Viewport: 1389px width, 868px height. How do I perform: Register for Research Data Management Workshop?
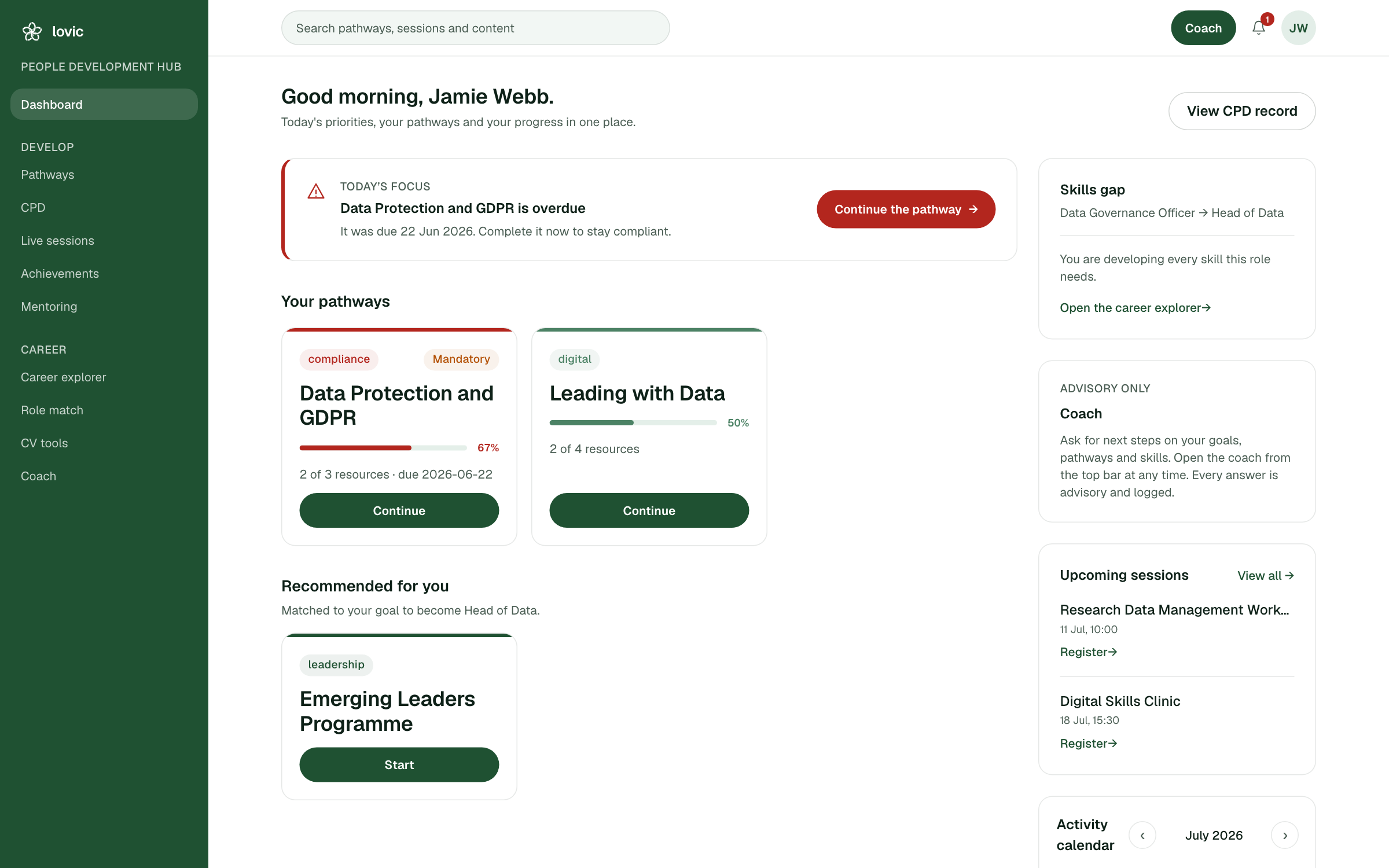click(1089, 652)
